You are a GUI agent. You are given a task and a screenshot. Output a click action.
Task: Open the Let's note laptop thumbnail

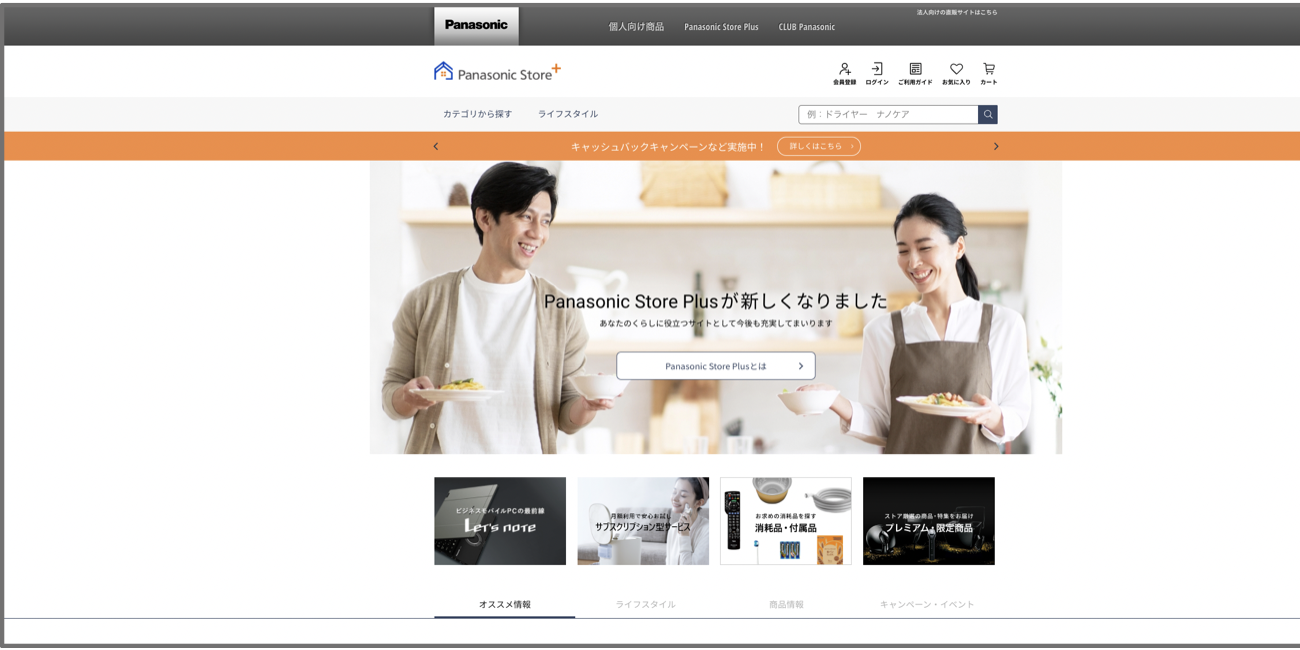500,521
